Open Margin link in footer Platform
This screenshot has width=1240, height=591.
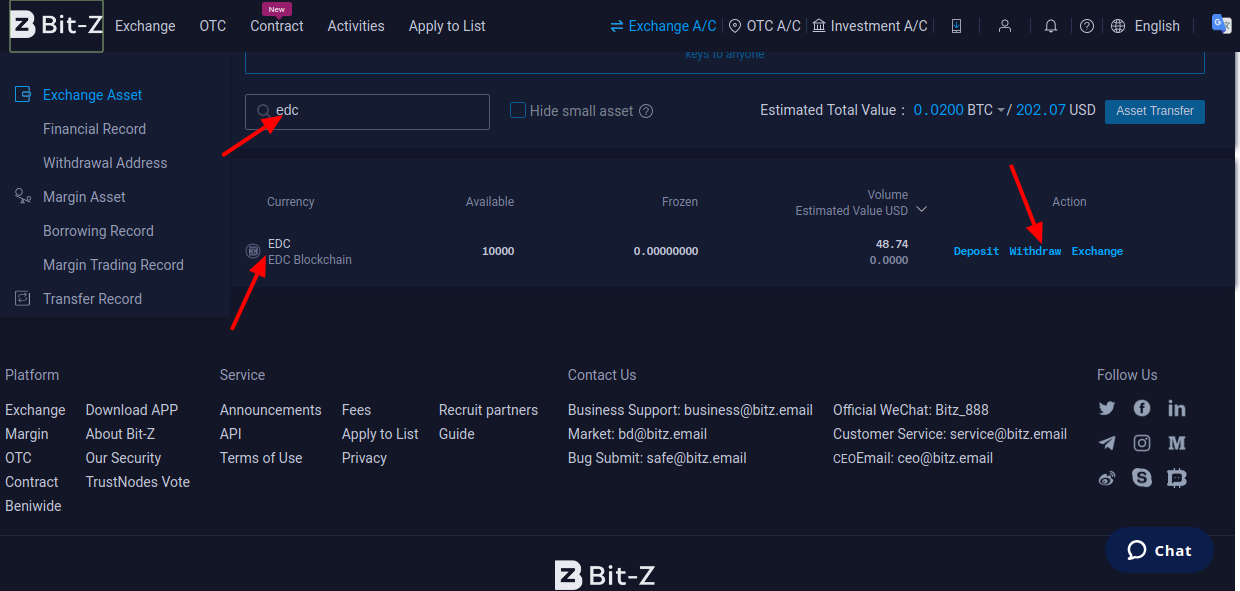click(x=27, y=434)
